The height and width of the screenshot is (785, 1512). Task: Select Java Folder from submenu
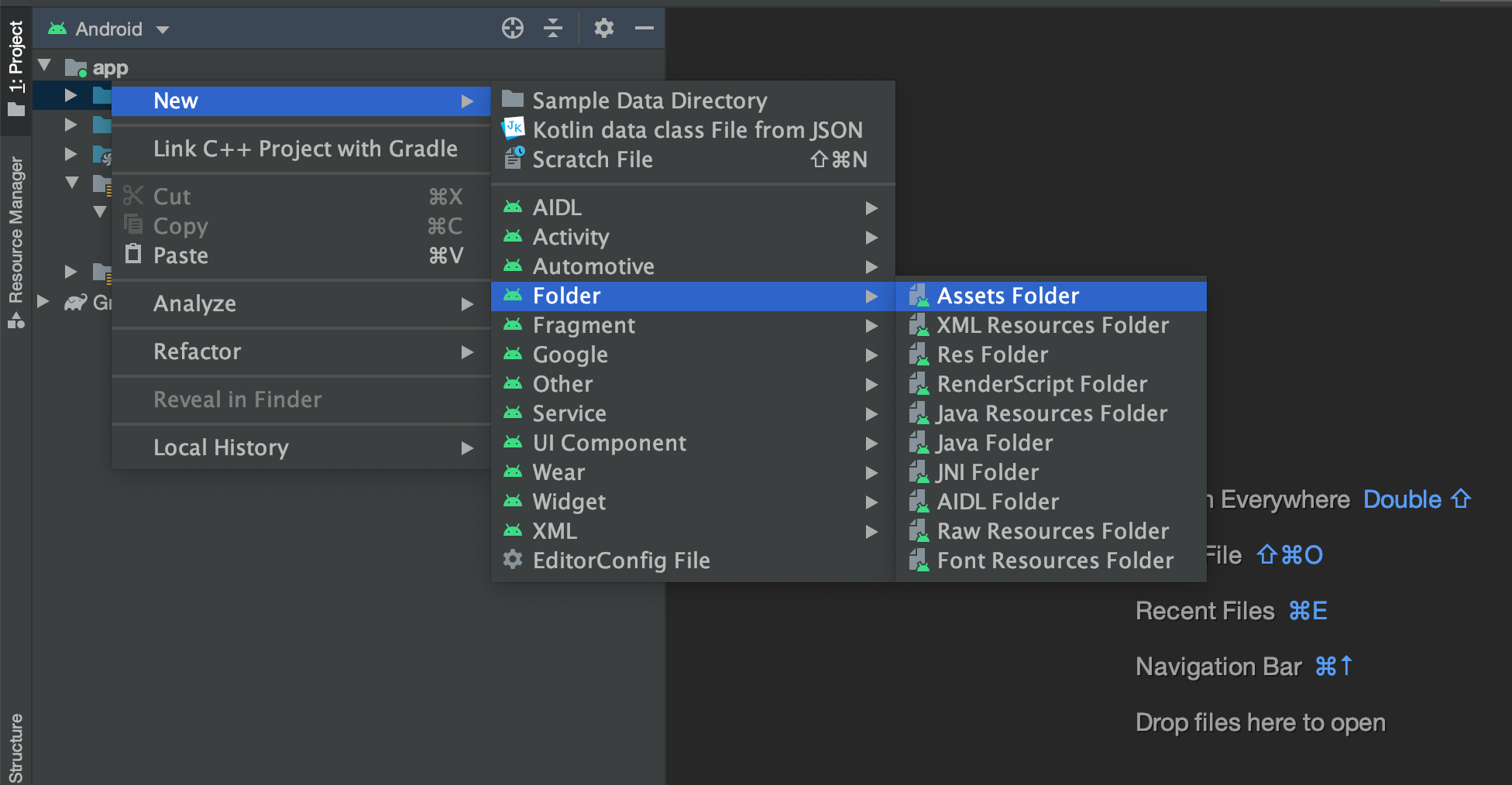1051,443
